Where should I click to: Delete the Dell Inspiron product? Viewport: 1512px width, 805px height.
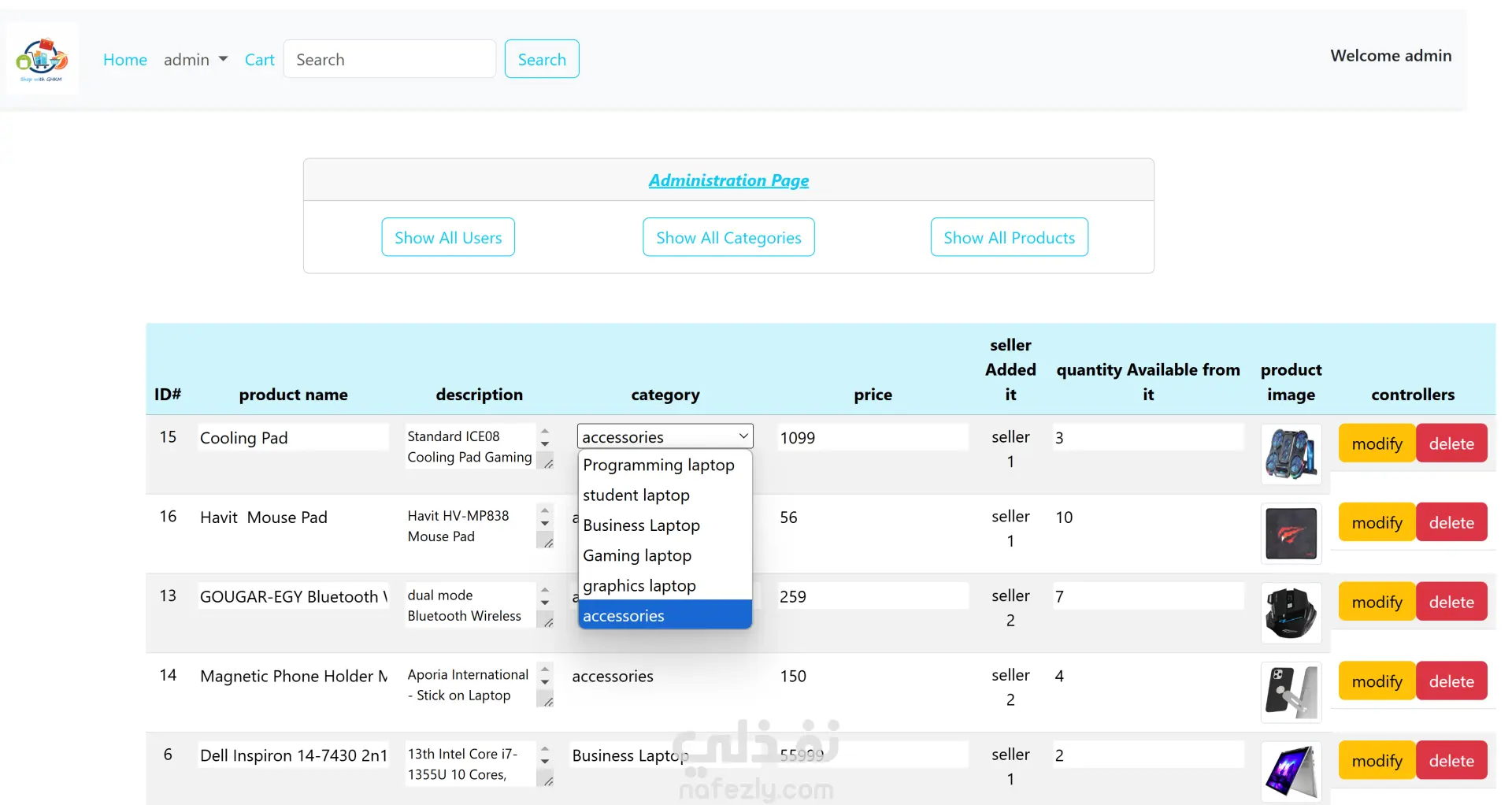pos(1451,761)
